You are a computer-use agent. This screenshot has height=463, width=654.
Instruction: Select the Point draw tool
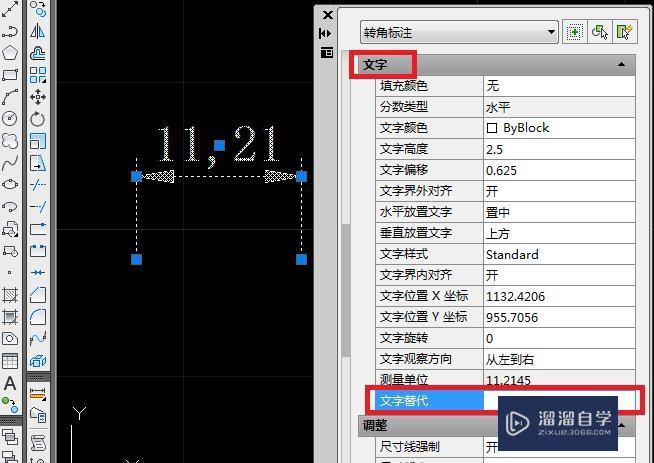(x=9, y=272)
